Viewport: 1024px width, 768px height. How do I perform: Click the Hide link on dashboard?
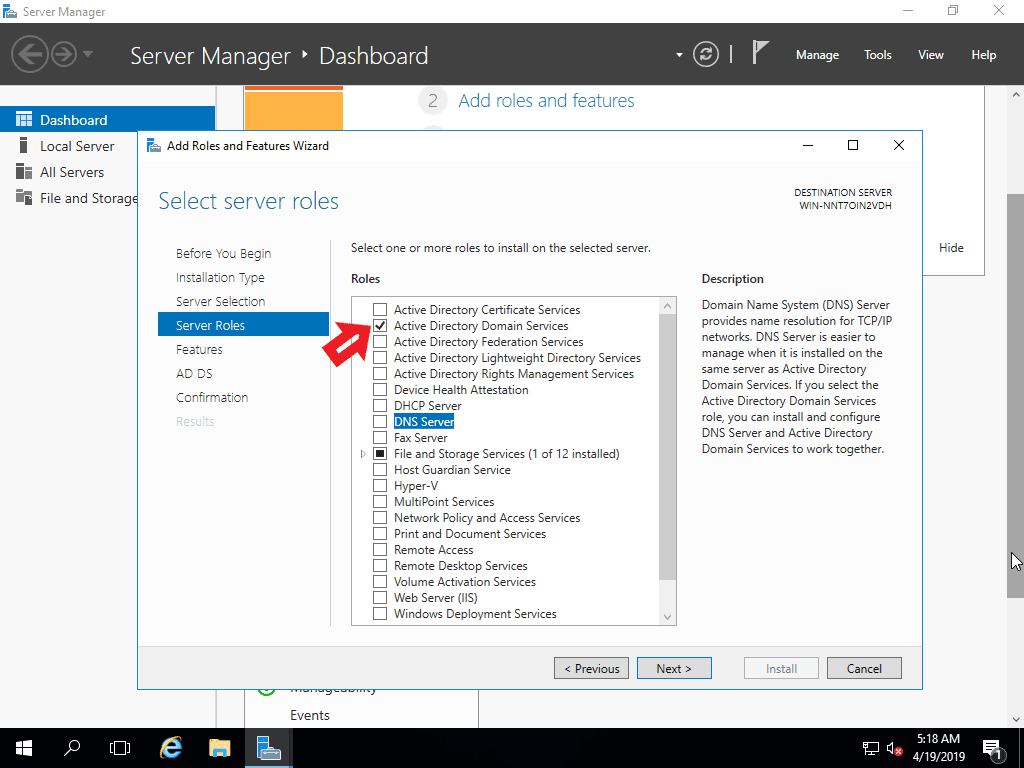tap(951, 248)
